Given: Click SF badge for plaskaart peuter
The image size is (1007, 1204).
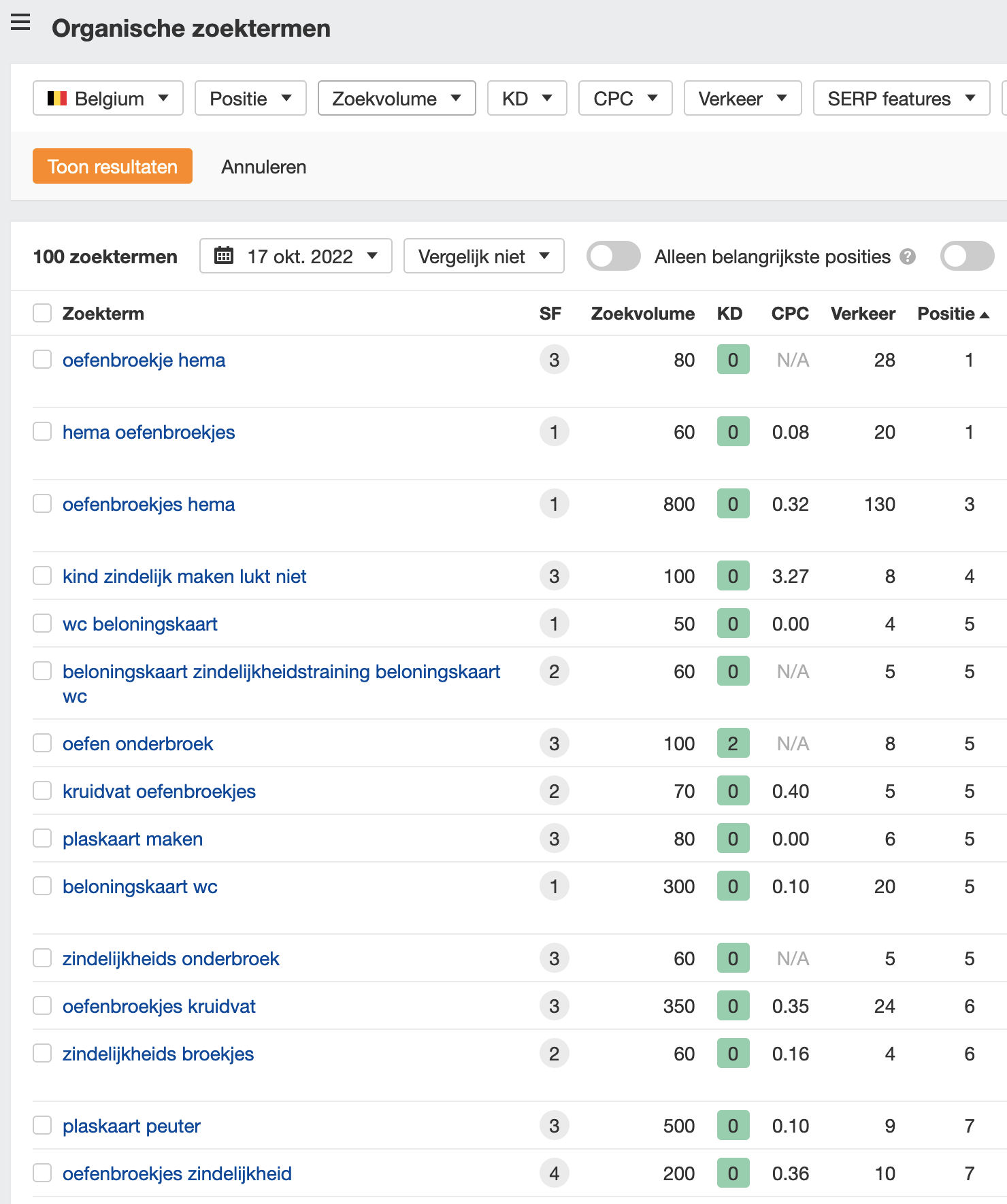Looking at the screenshot, I should pyautogui.click(x=554, y=1126).
